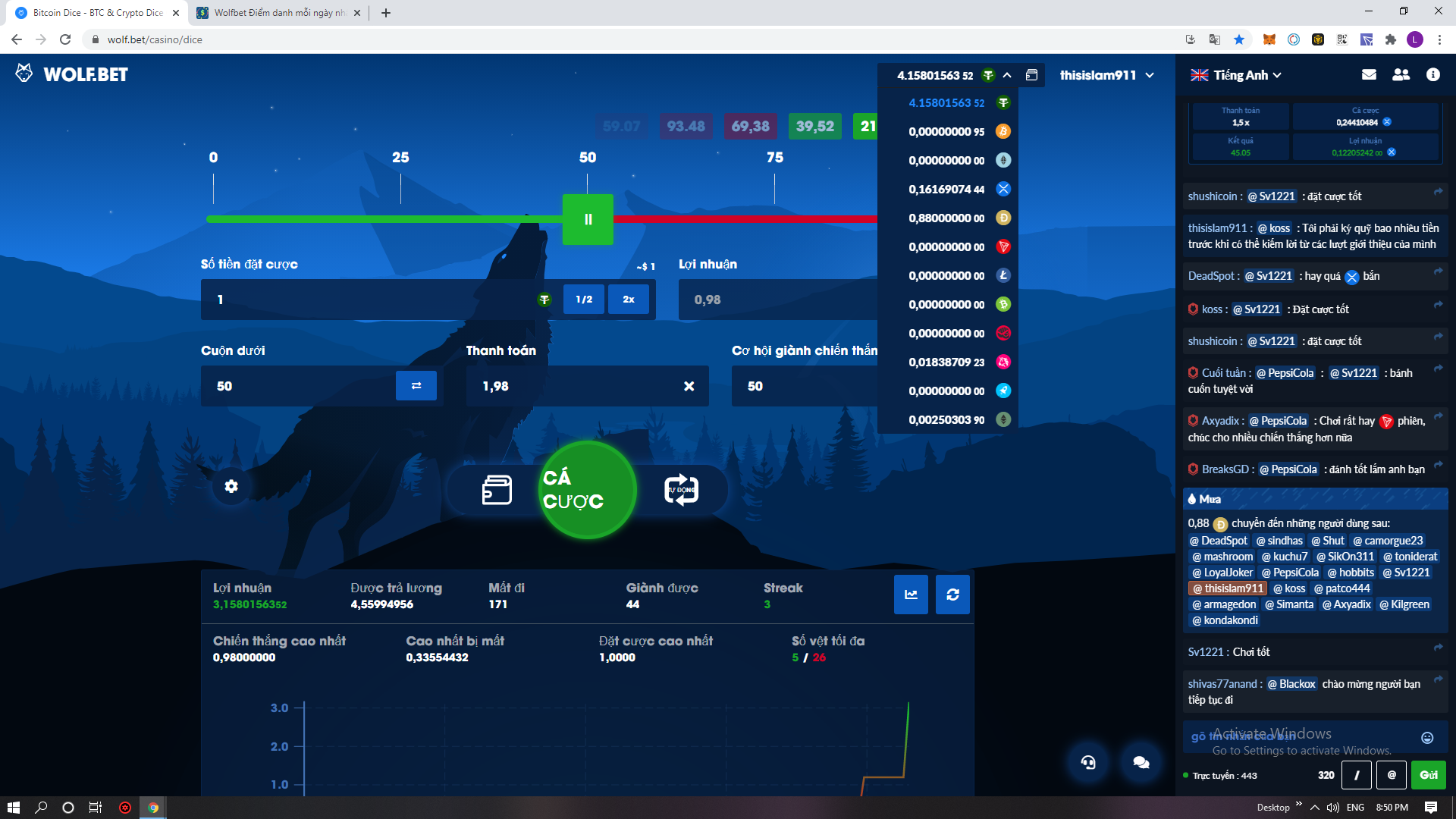This screenshot has width=1456, height=819.
Task: Toggle roll under/over swap button
Action: click(x=416, y=386)
